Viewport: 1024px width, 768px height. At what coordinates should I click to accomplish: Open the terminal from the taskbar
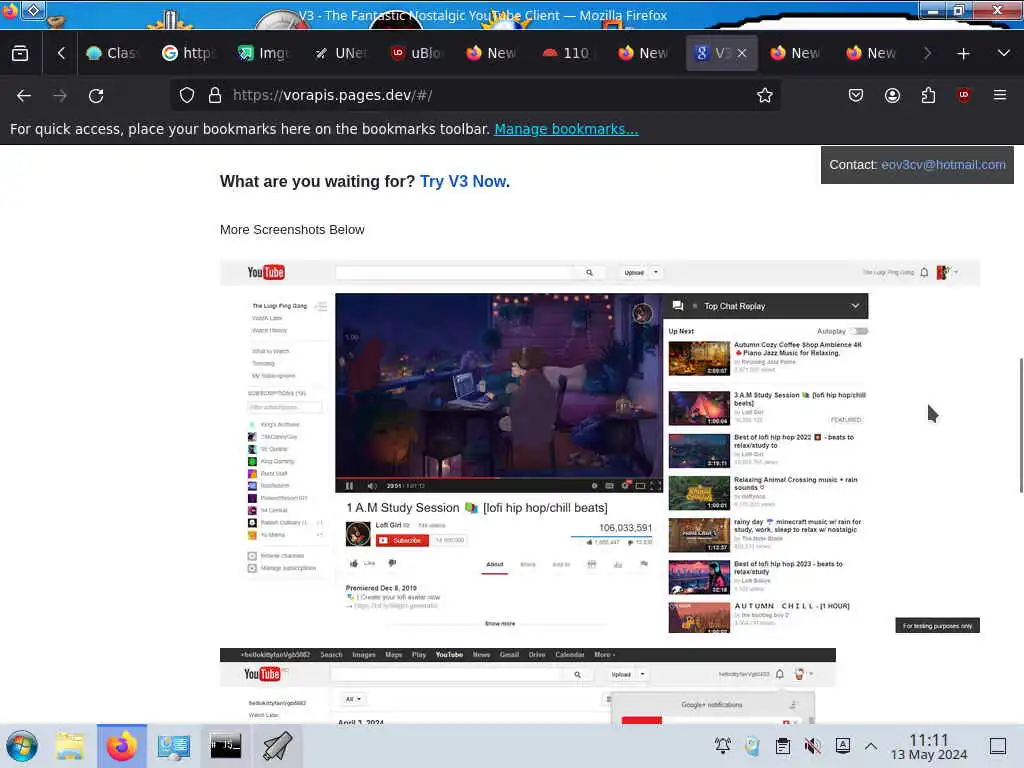tap(225, 746)
